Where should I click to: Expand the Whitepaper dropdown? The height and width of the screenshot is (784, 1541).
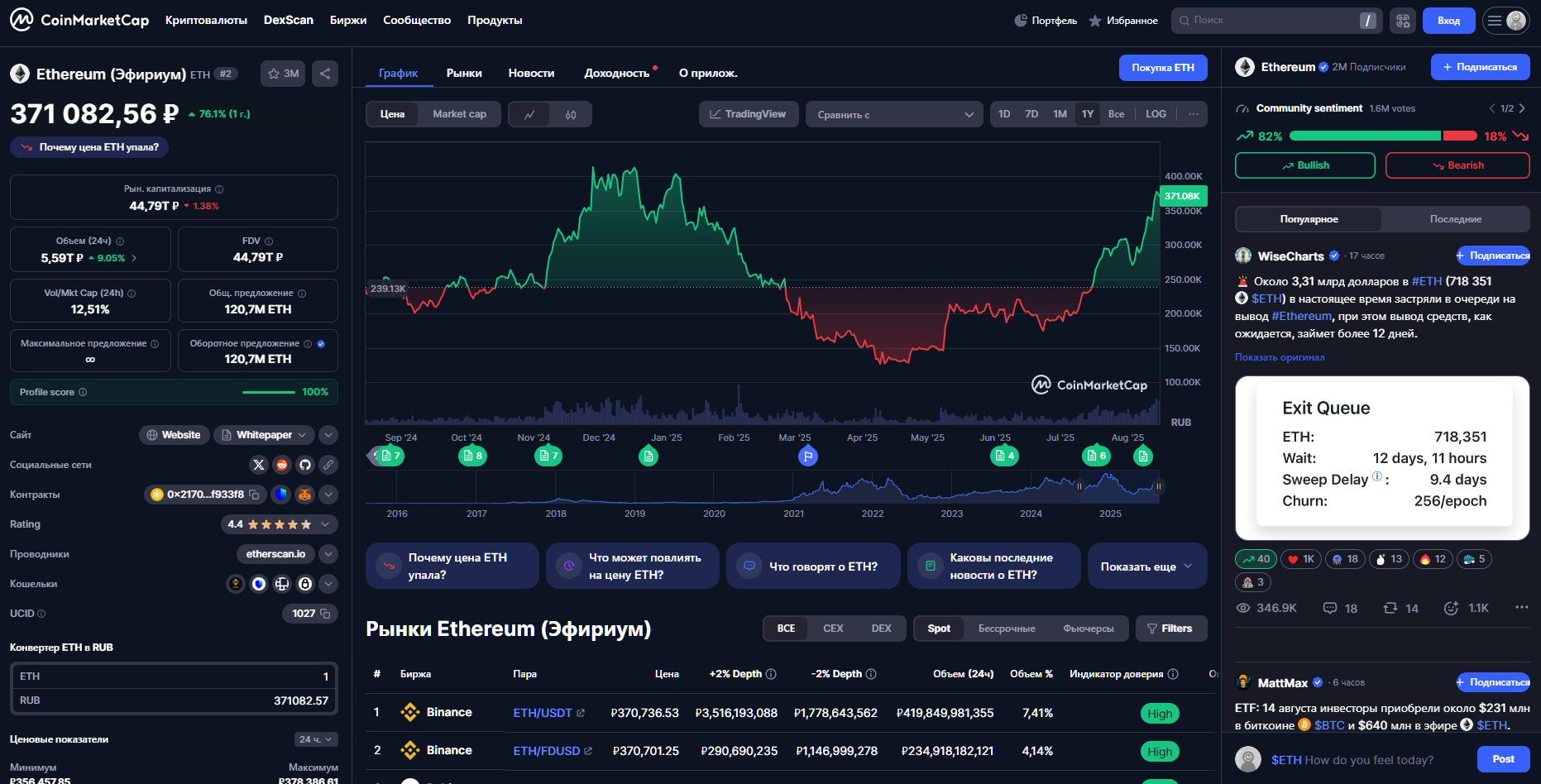pyautogui.click(x=264, y=435)
